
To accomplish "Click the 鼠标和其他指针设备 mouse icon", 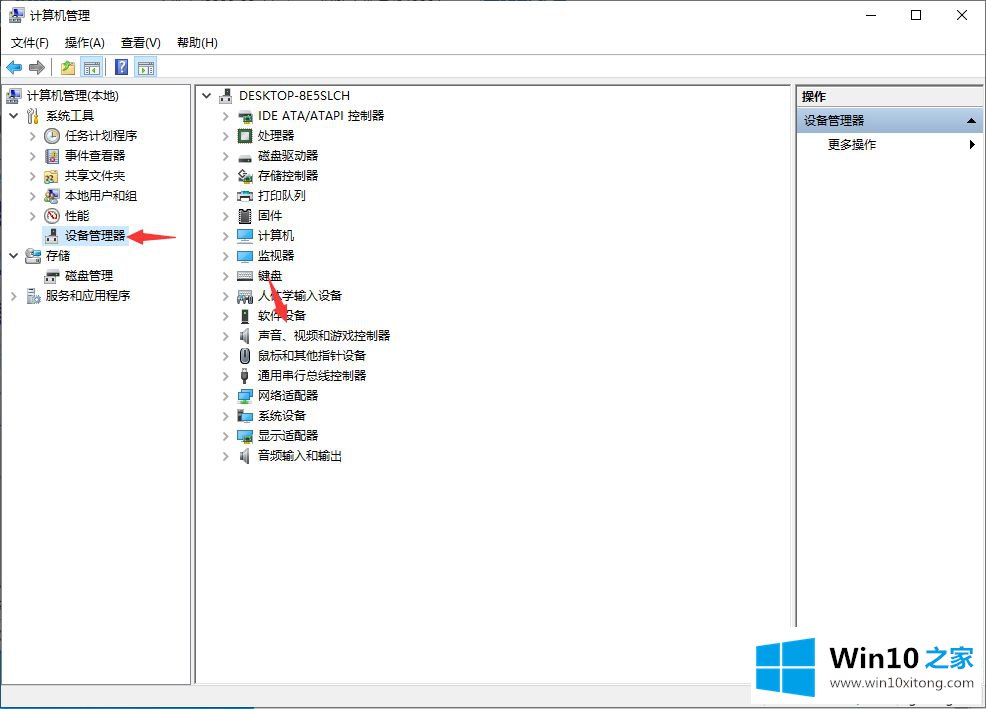I will pos(245,356).
